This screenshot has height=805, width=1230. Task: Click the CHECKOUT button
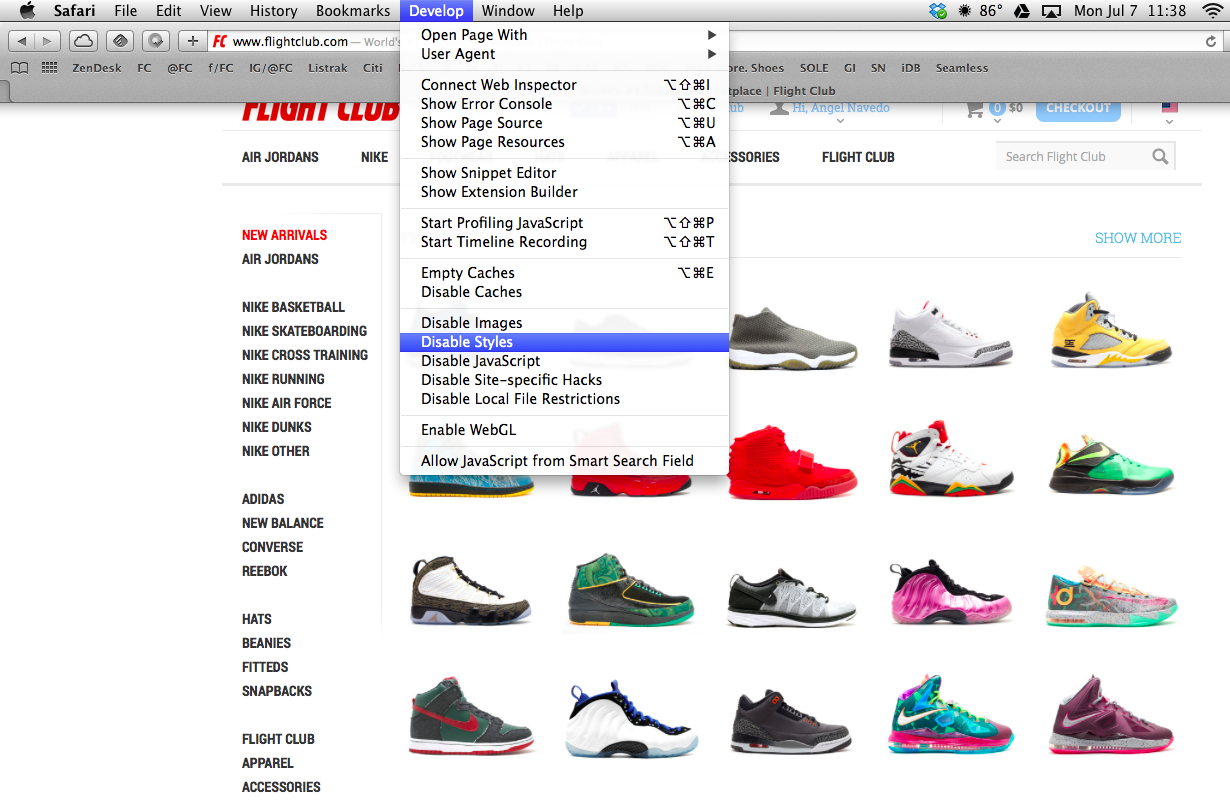pos(1078,108)
